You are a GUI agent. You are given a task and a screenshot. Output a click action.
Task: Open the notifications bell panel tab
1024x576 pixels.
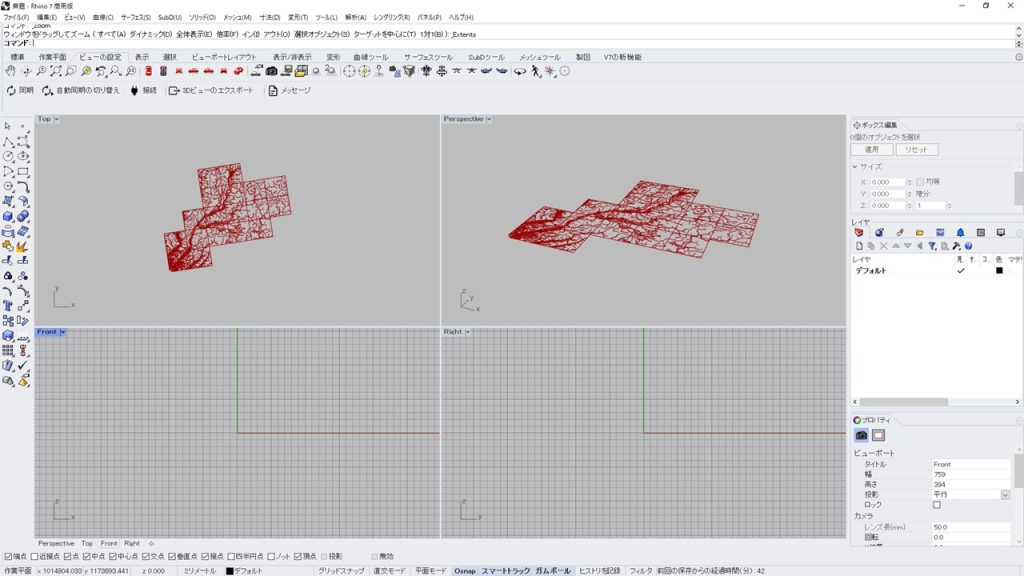960,232
